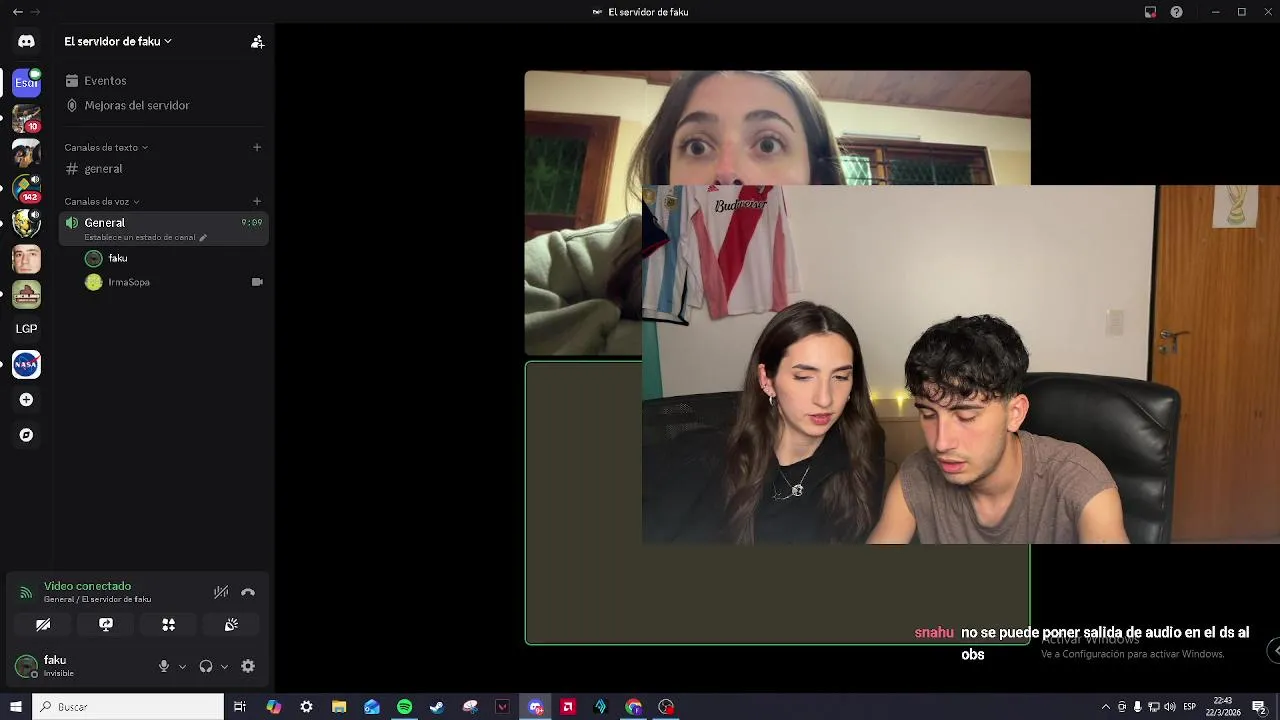Open the soundboard
The height and width of the screenshot is (720, 1280).
pyautogui.click(x=231, y=625)
